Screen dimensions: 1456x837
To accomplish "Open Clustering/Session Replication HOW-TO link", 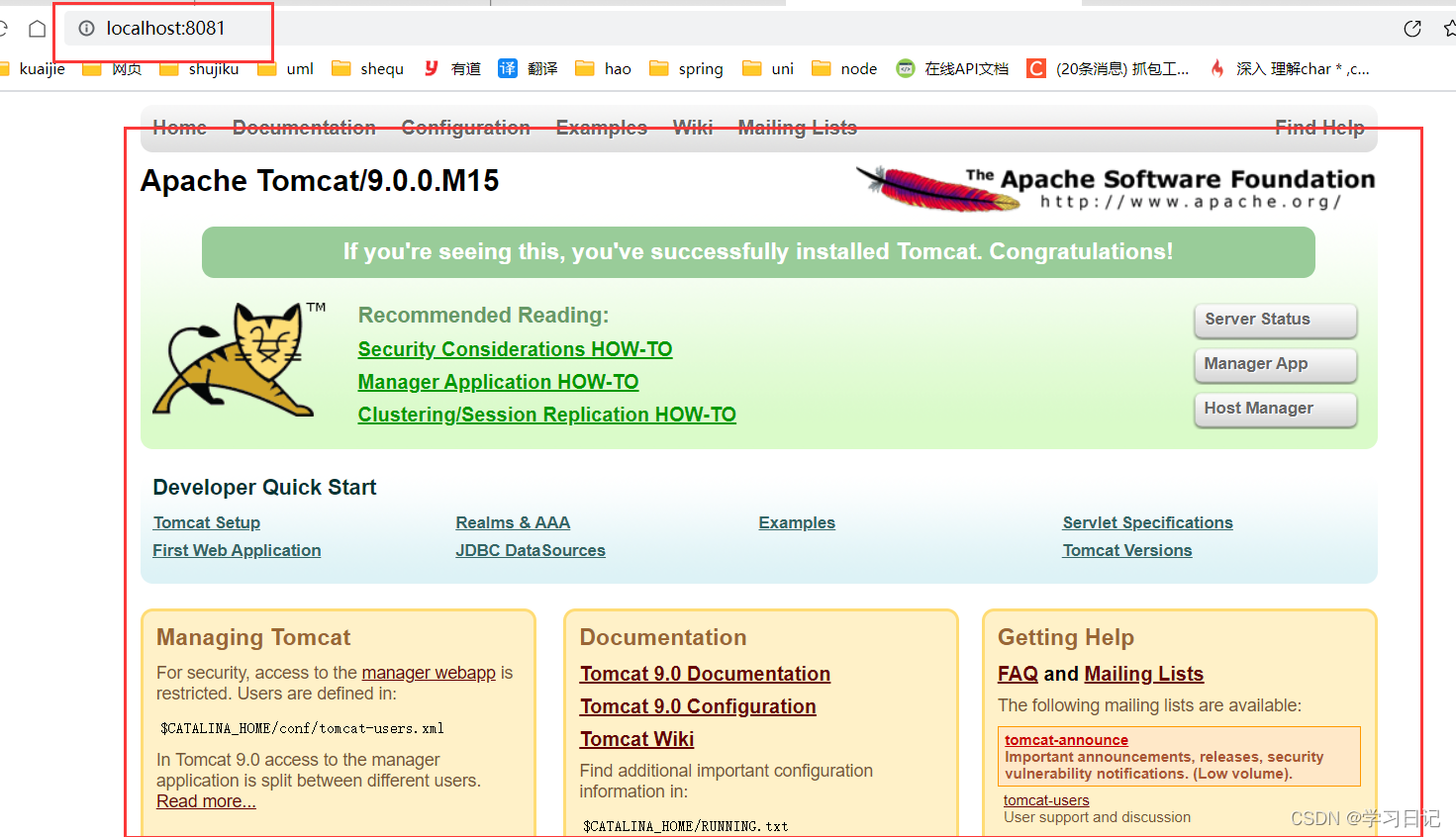I will click(546, 415).
